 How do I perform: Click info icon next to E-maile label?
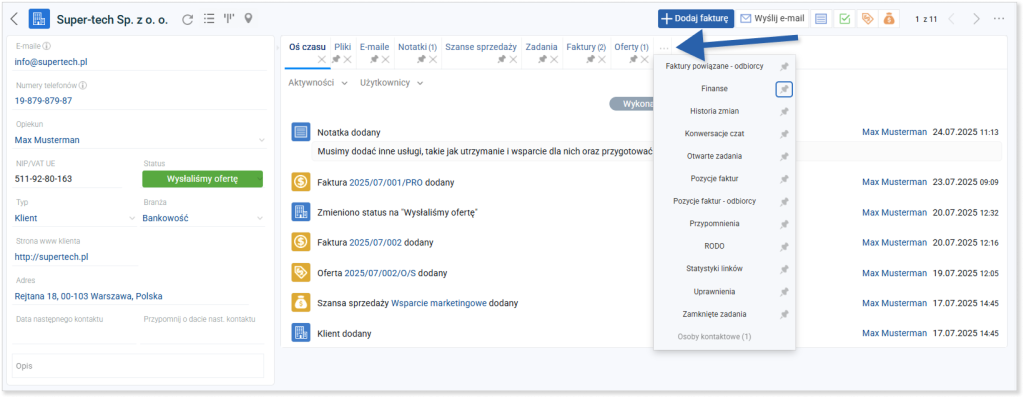pos(47,46)
